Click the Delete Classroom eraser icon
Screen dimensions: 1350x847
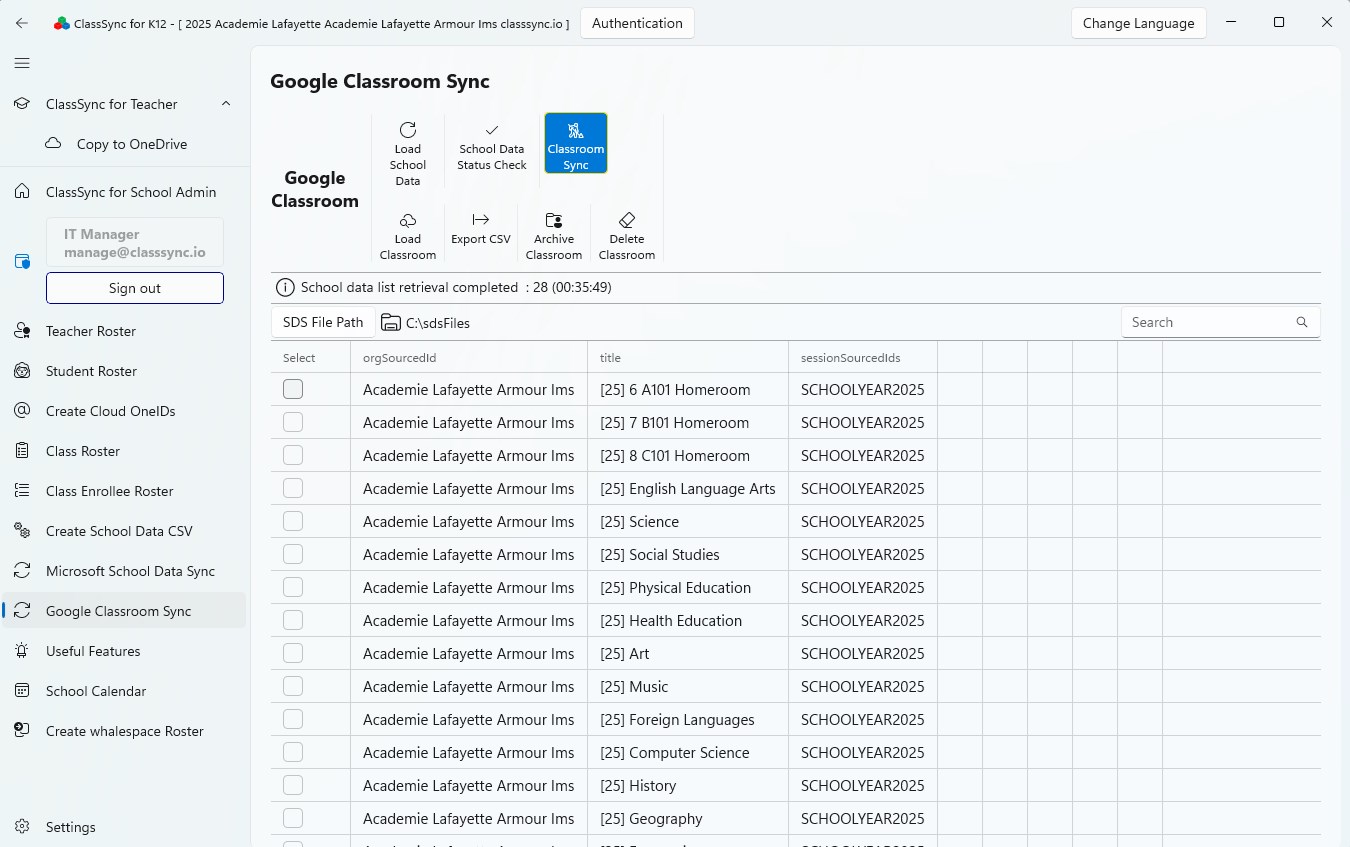tap(627, 220)
